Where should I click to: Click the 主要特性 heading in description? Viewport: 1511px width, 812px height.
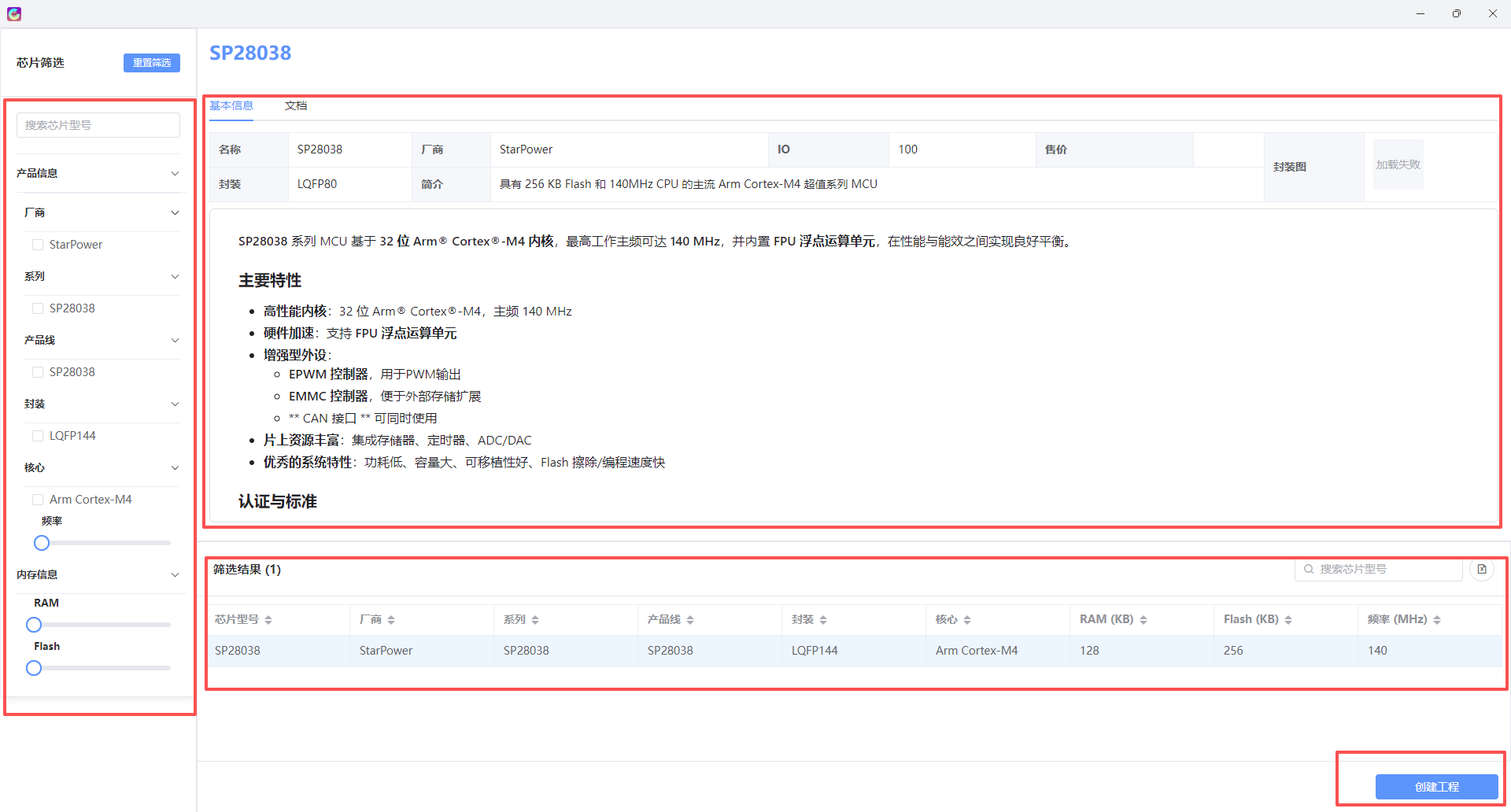click(x=270, y=280)
